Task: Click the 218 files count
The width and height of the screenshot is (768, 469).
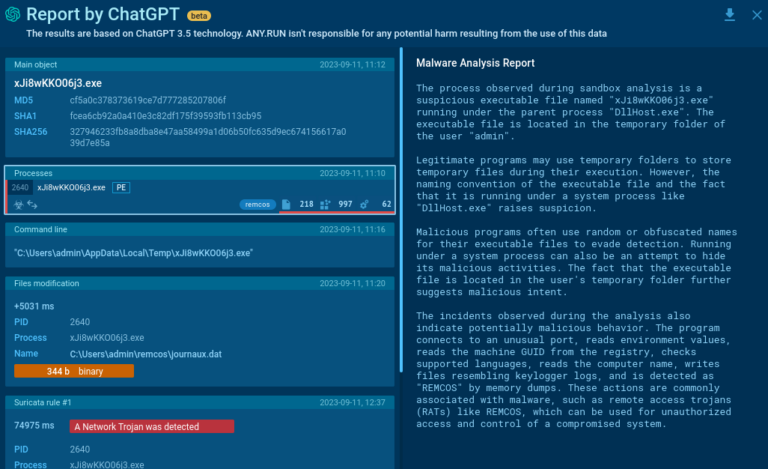Action: pyautogui.click(x=306, y=204)
